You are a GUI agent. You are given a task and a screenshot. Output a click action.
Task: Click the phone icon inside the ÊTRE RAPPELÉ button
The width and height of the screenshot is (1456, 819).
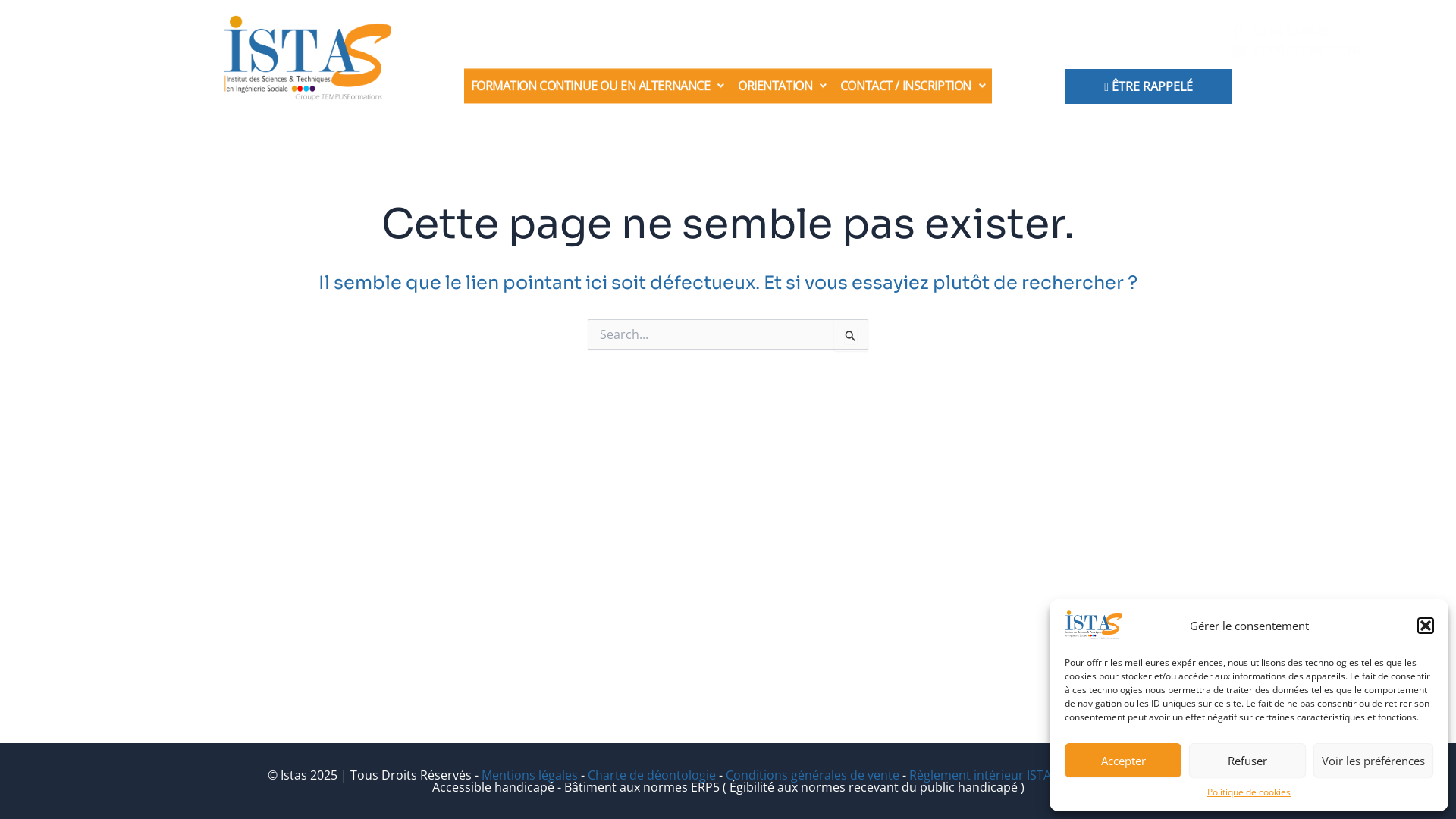click(x=1106, y=86)
